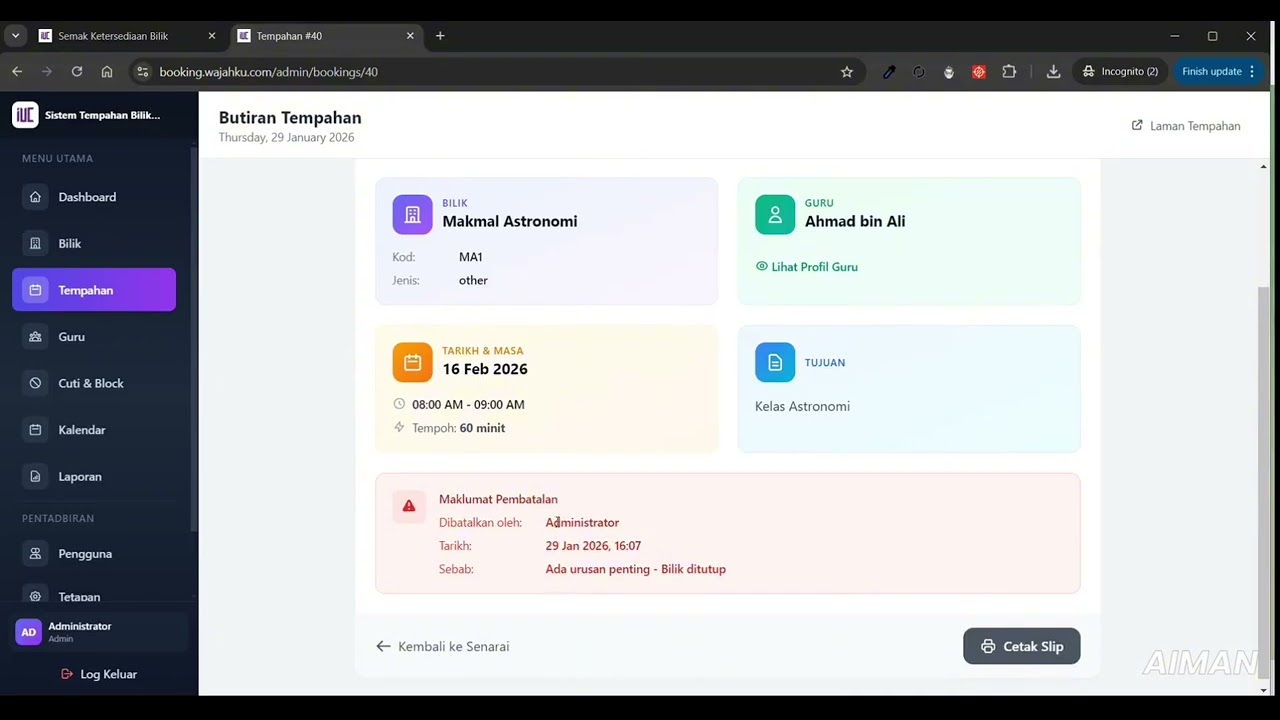Select Tempahan in the sidebar
1280x720 pixels.
pyautogui.click(x=94, y=290)
